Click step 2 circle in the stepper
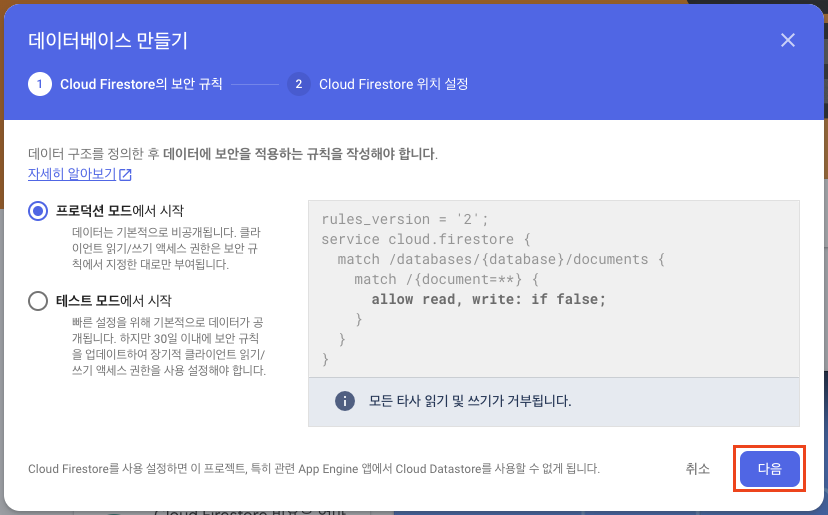Viewport: 828px width, 515px height. pos(298,84)
